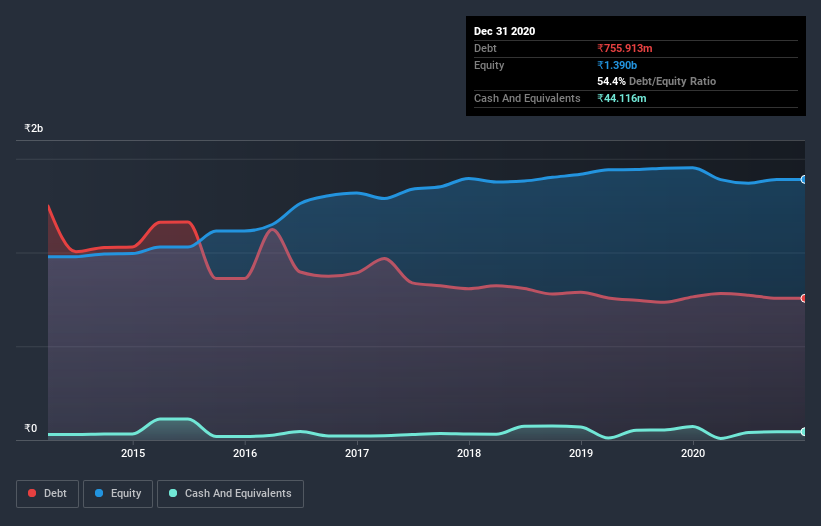Click the 2019 x-axis label
Image resolution: width=821 pixels, height=526 pixels.
[x=581, y=453]
